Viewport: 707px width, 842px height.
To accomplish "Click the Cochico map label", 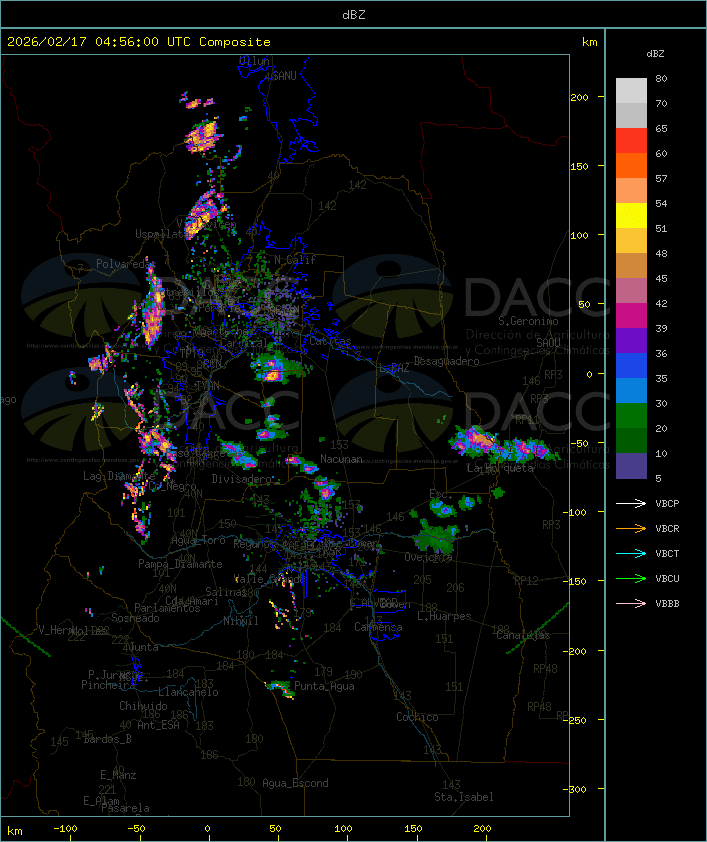I will 417,717.
